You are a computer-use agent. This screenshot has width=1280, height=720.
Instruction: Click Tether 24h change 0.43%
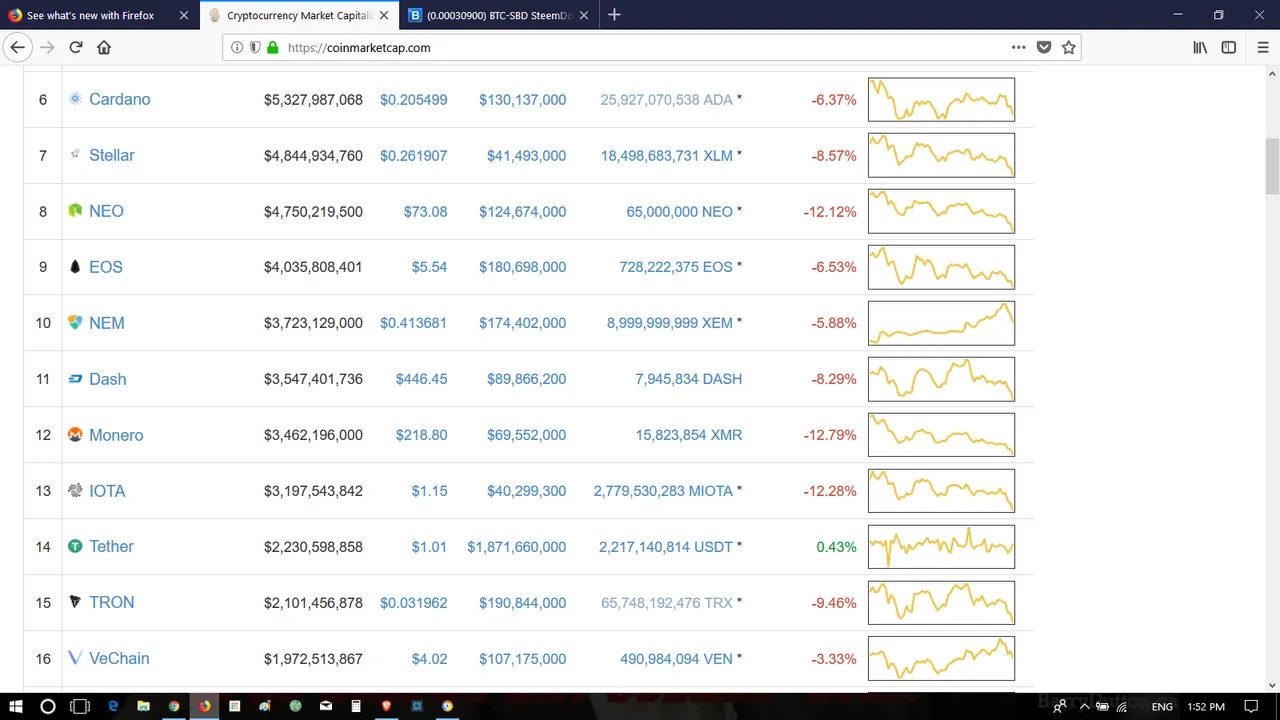836,547
